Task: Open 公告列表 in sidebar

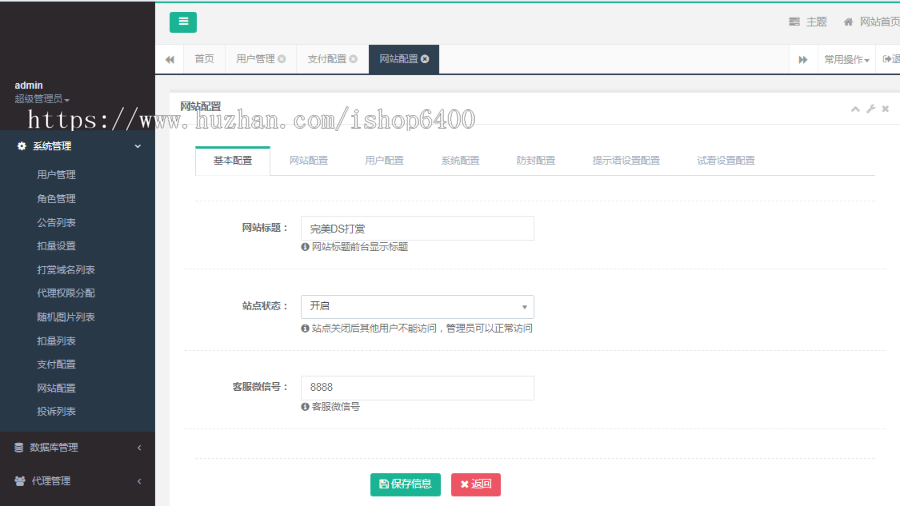Action: pyautogui.click(x=56, y=223)
